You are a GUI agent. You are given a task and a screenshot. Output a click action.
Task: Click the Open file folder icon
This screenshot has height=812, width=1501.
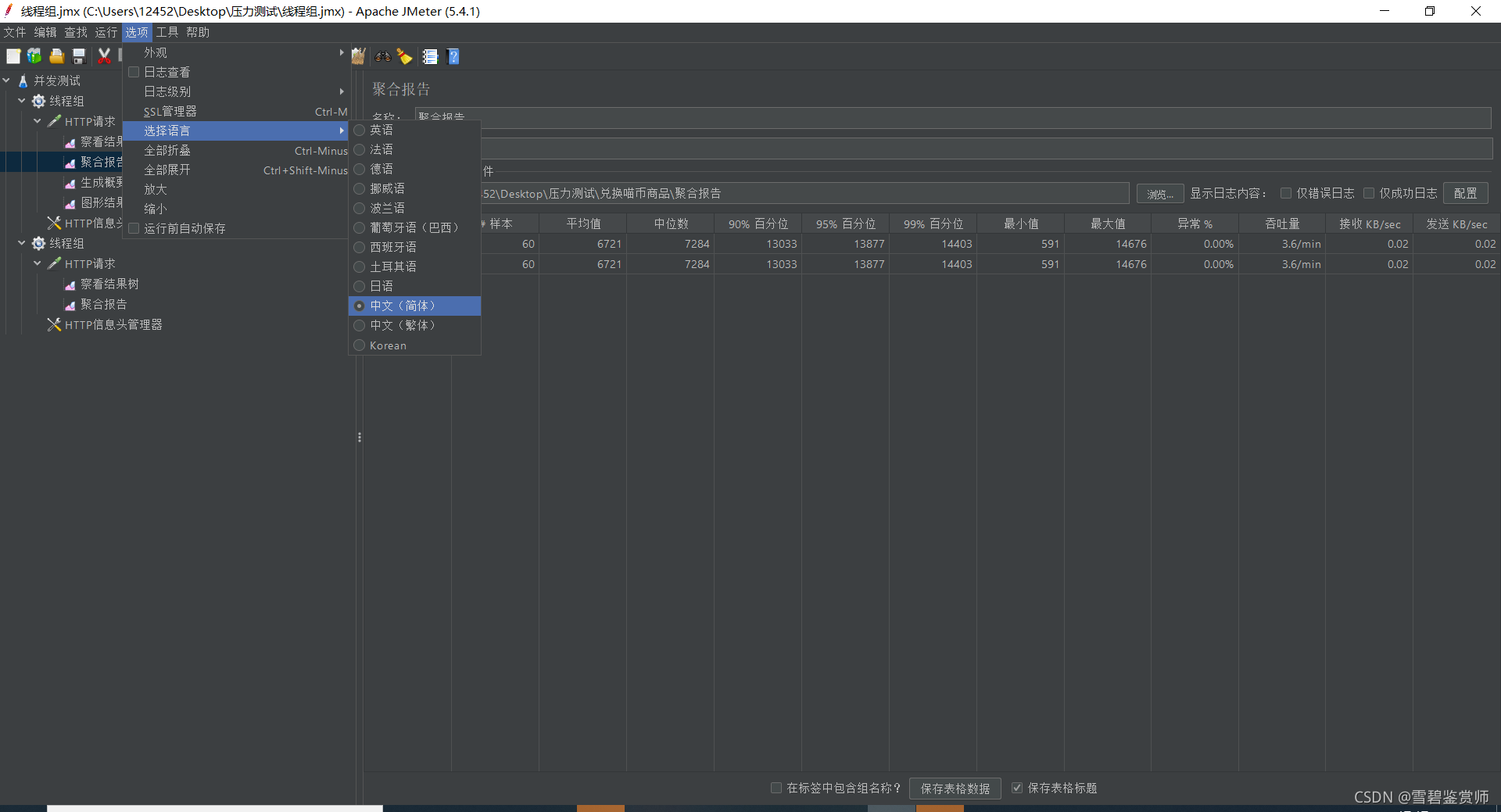56,56
